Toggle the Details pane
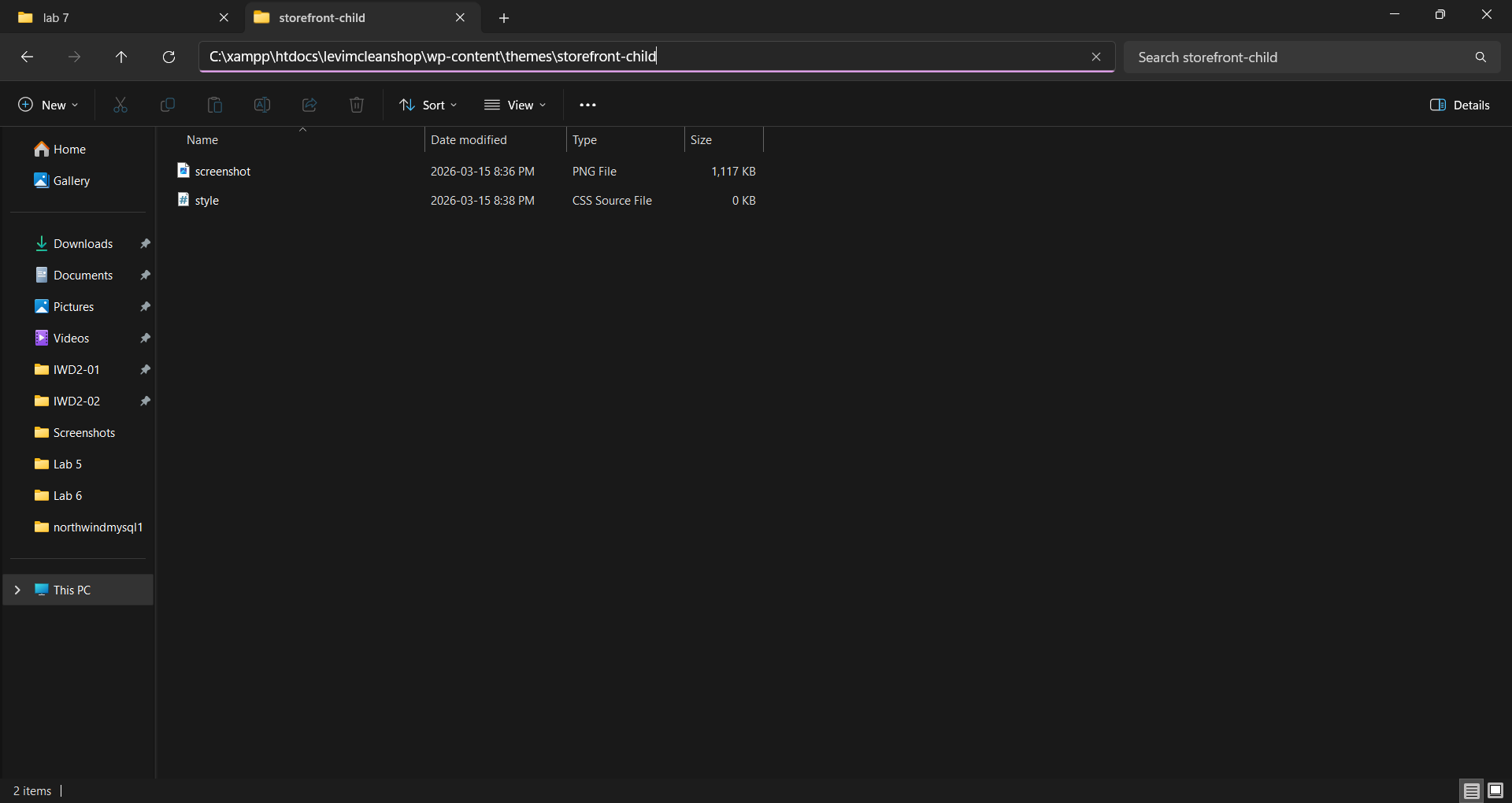 click(x=1459, y=105)
